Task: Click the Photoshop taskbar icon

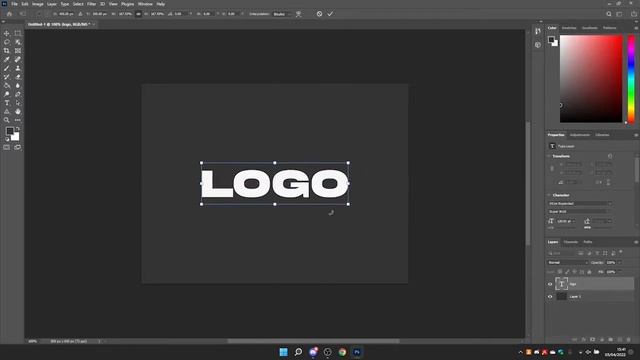Action: click(x=357, y=352)
